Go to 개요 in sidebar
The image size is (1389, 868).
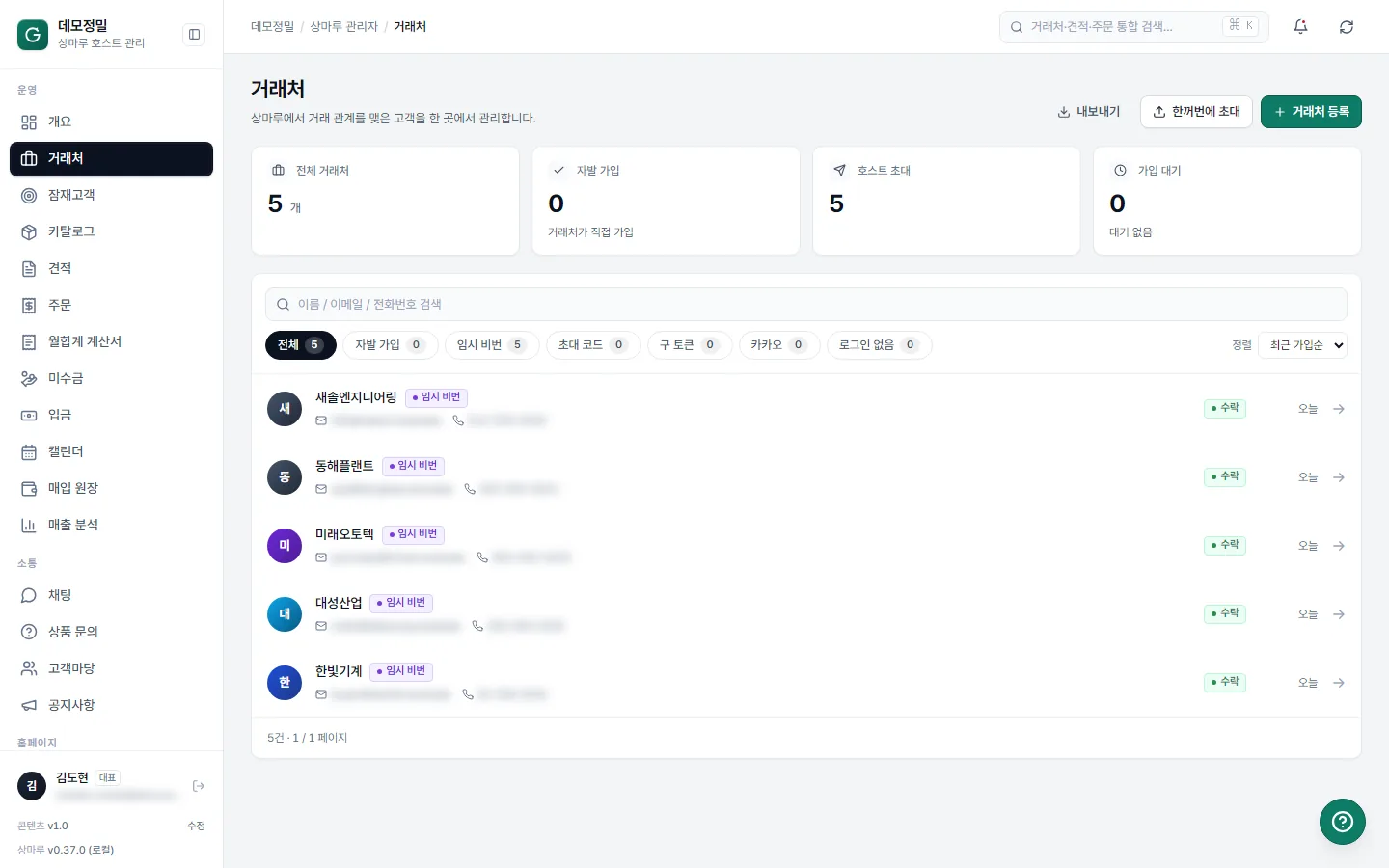coord(111,122)
